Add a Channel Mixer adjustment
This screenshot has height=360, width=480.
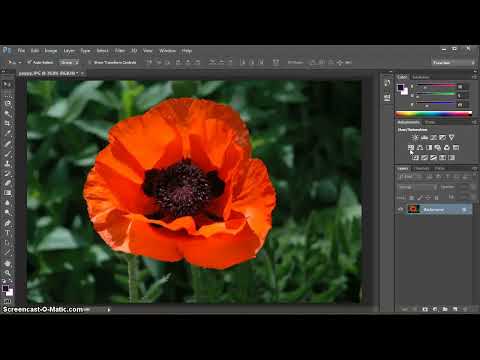point(447,147)
